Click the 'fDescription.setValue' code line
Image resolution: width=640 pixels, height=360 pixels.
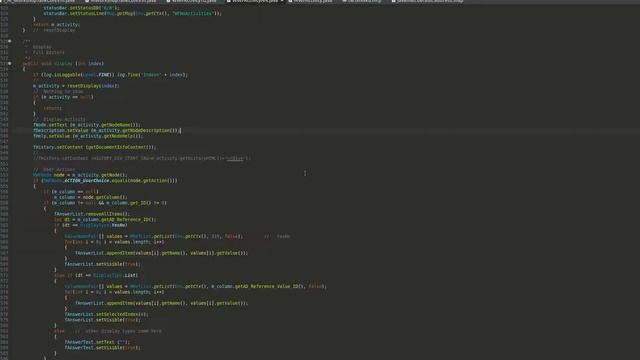tap(106, 131)
